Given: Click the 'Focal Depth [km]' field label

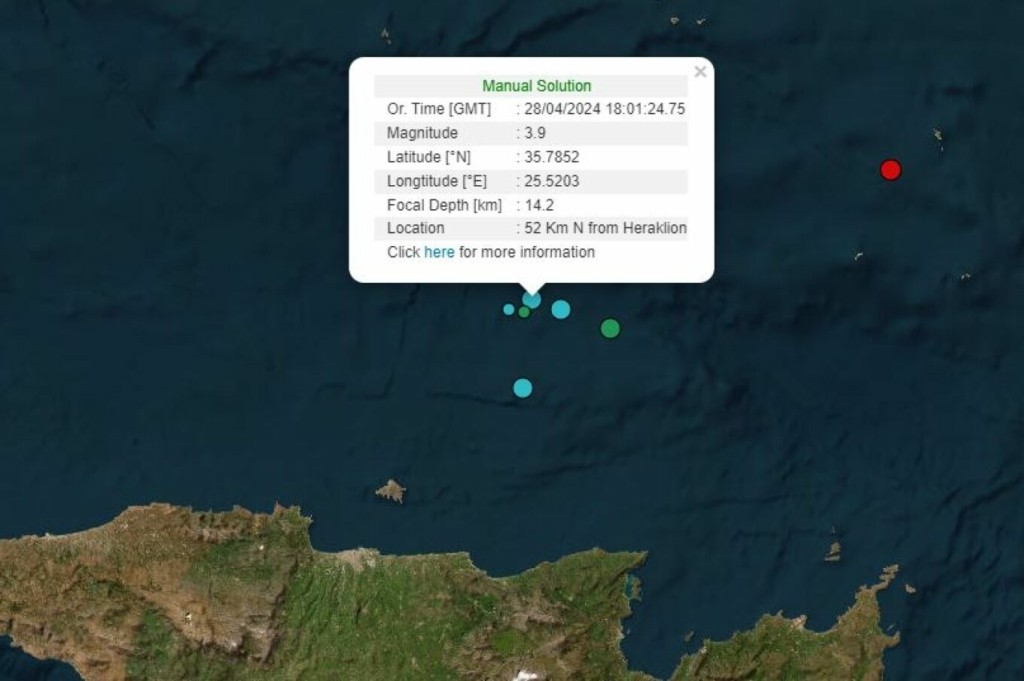Looking at the screenshot, I should [444, 205].
